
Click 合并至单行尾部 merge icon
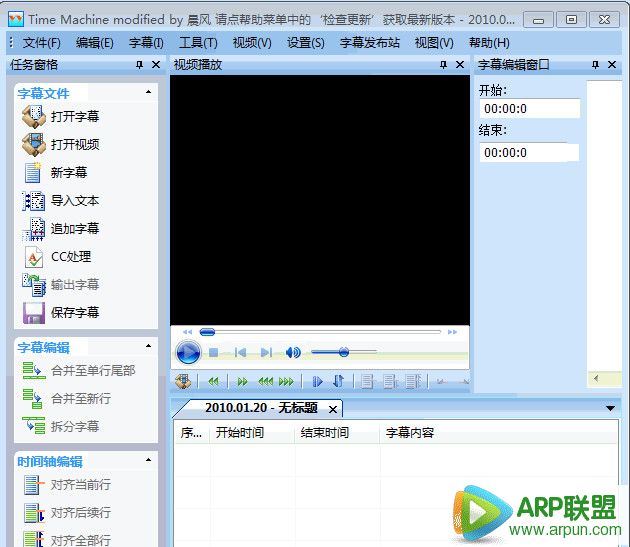pos(34,371)
